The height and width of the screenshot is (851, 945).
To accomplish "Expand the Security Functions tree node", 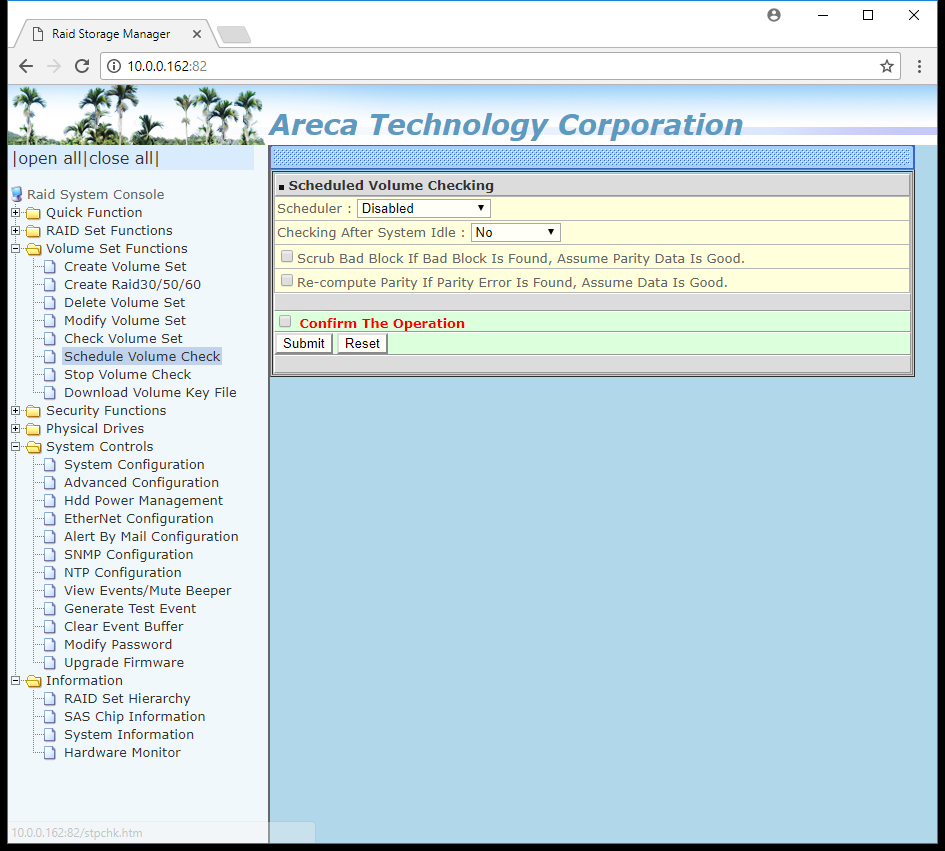I will (x=16, y=411).
